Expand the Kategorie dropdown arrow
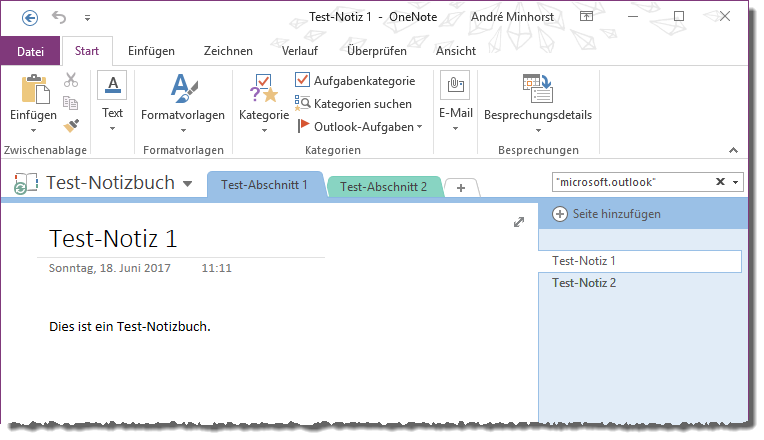The height and width of the screenshot is (440, 764). (264, 130)
